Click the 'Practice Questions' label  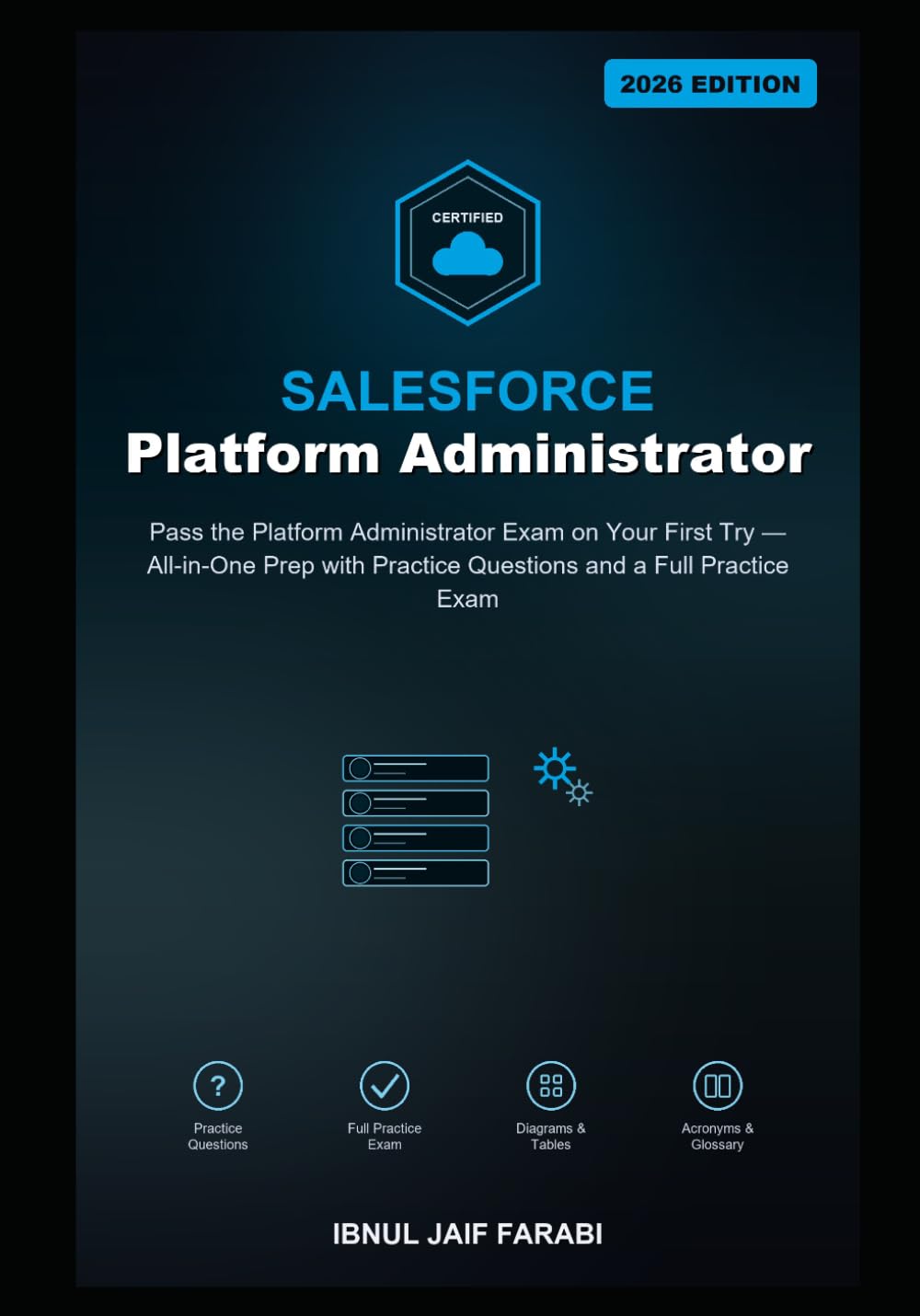(218, 1137)
